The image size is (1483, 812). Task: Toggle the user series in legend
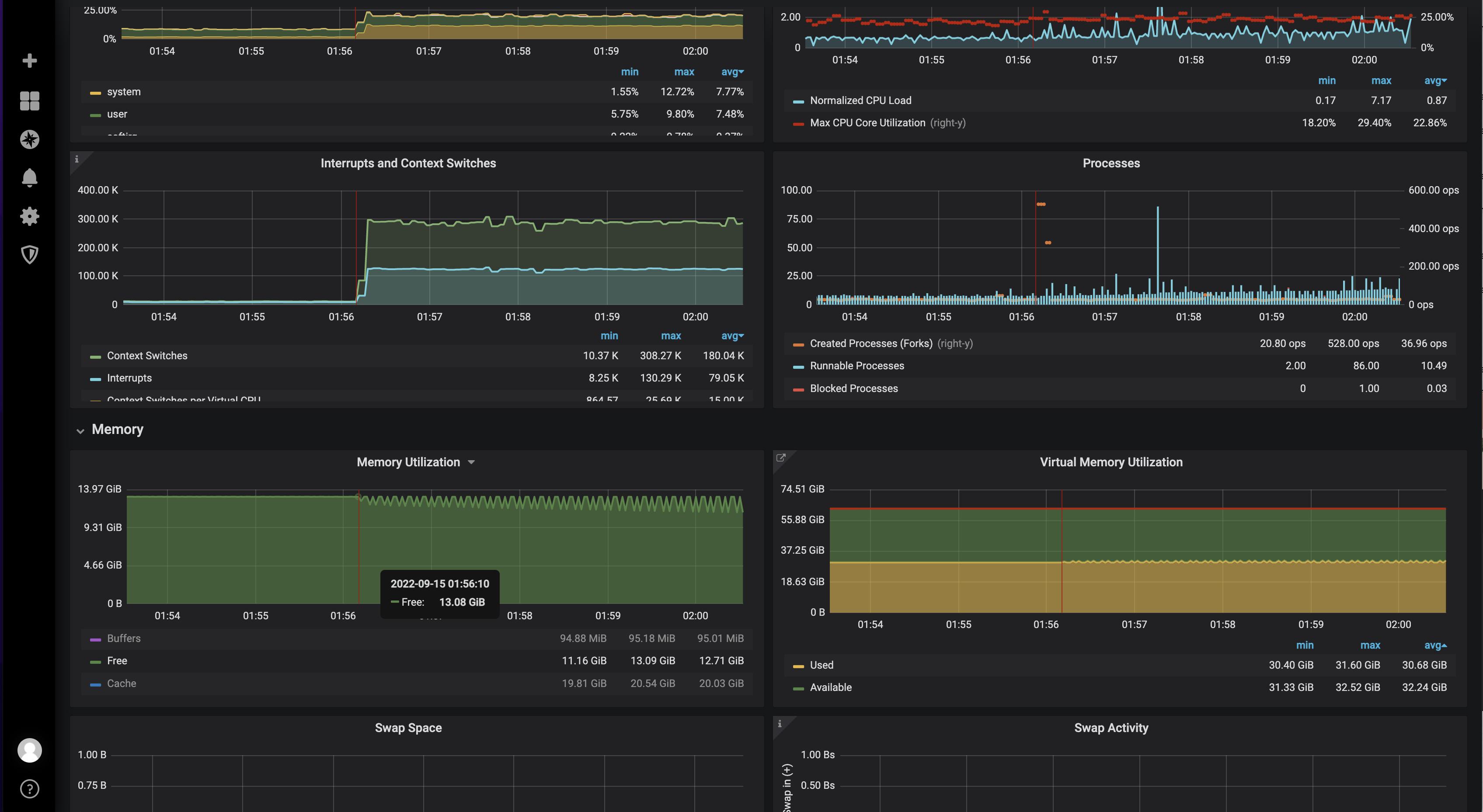(117, 114)
